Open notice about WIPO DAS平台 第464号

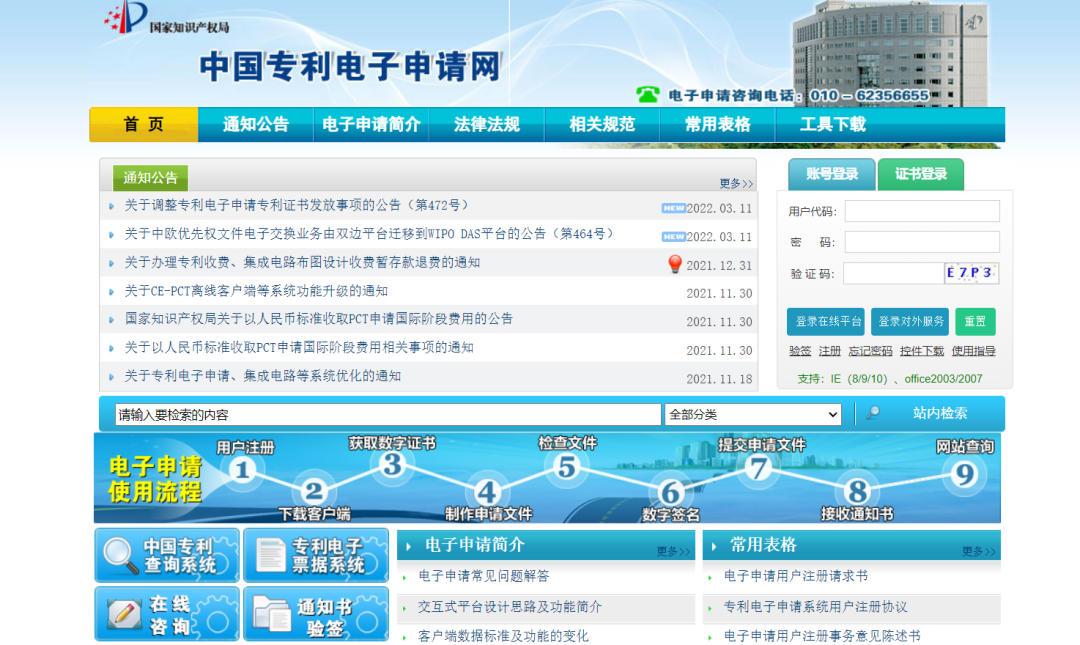(x=370, y=234)
